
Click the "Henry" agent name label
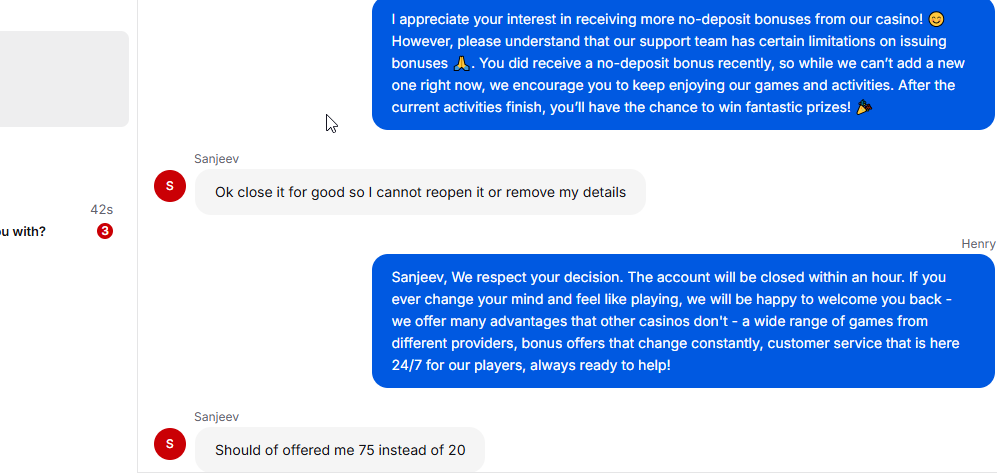coord(977,244)
